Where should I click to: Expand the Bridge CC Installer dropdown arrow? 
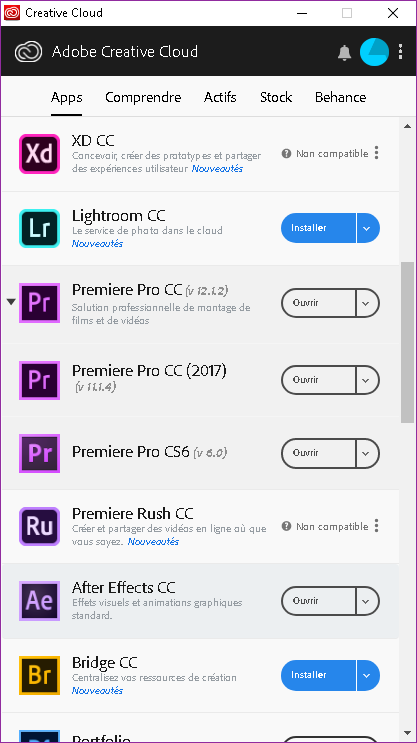tap(367, 675)
